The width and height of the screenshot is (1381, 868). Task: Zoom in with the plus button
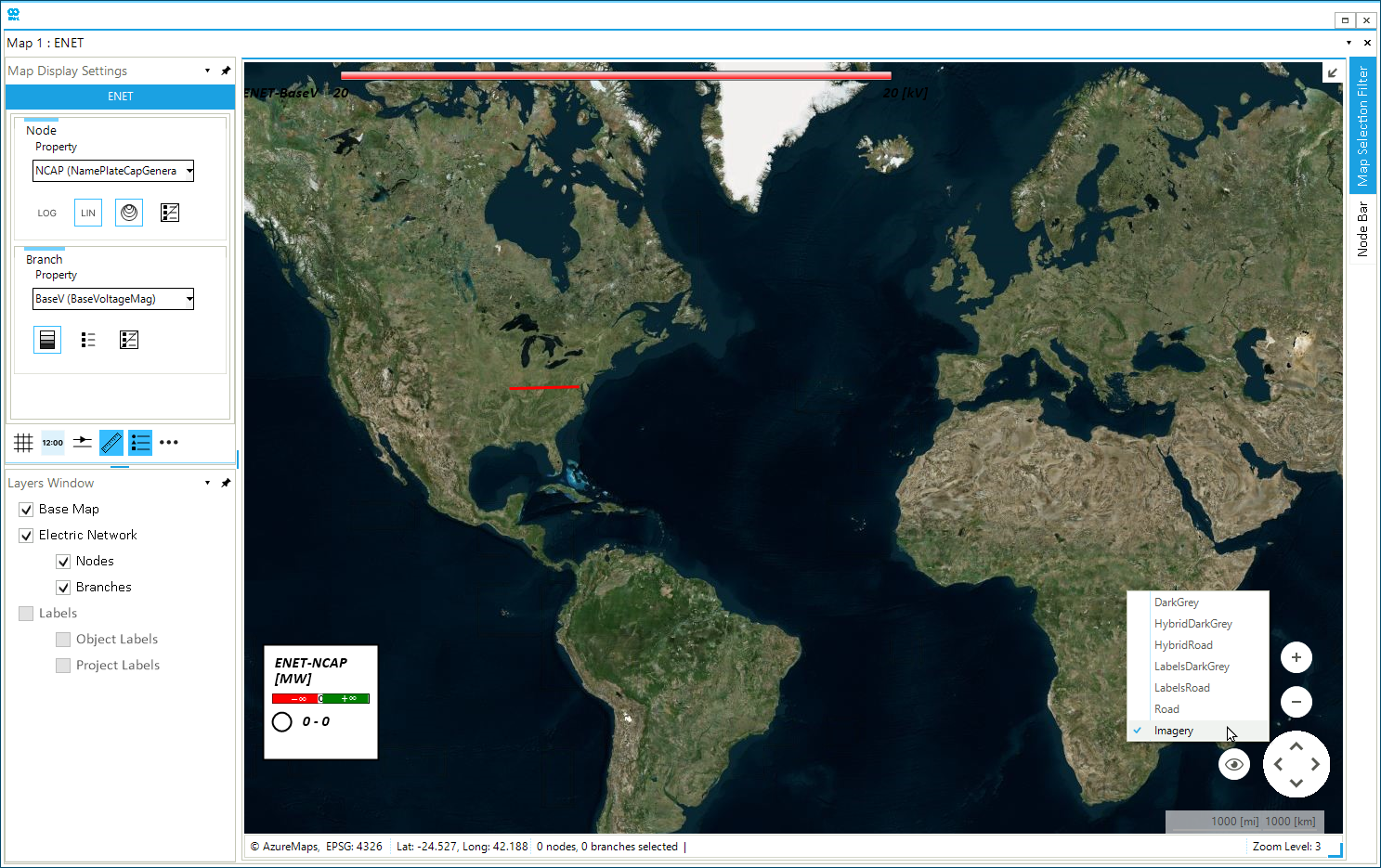(x=1296, y=657)
